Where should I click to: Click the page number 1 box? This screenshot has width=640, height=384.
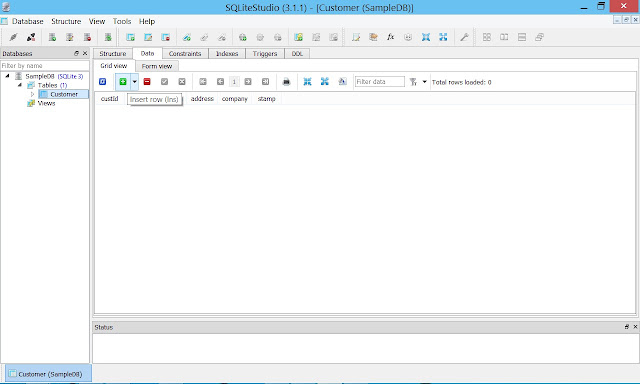234,82
